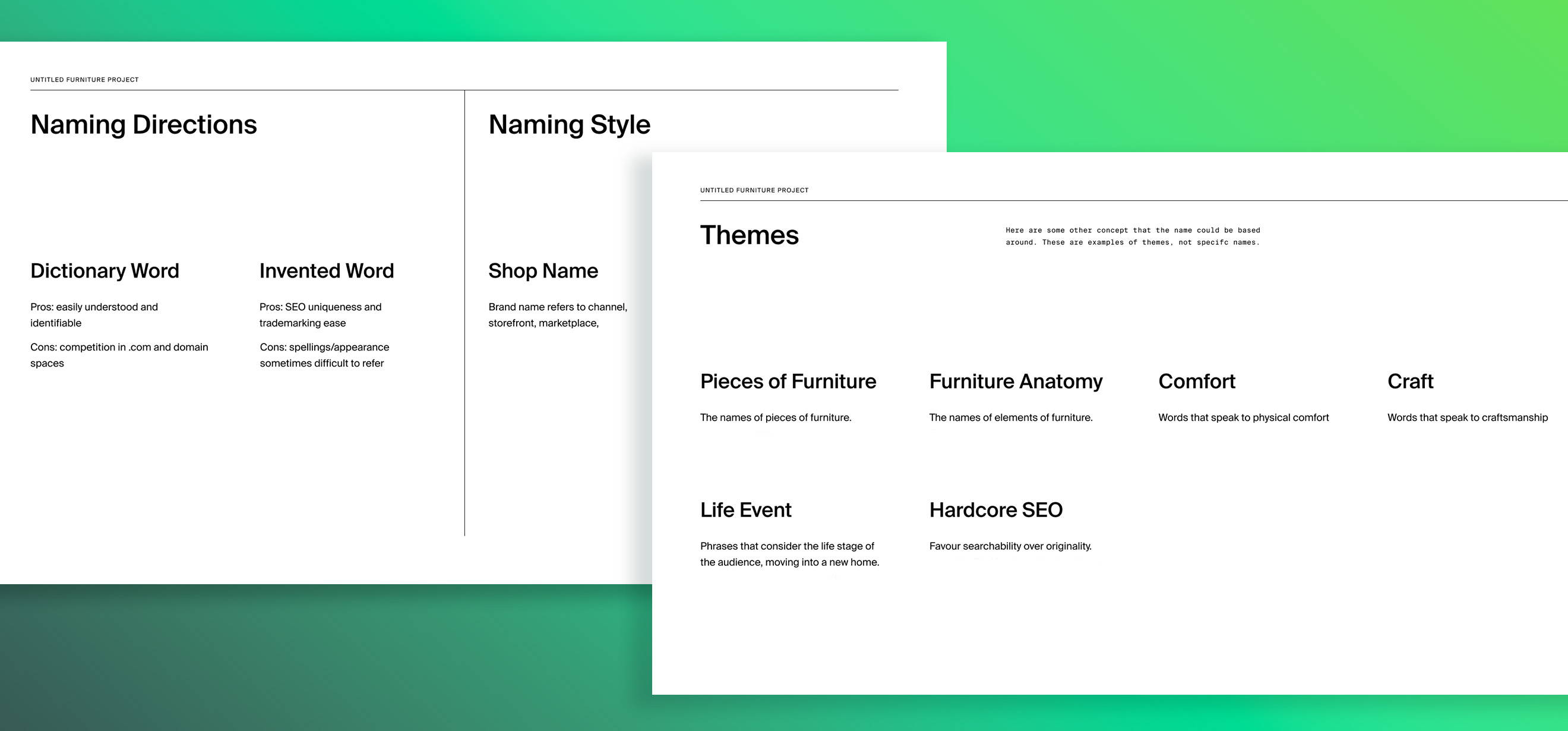Click the Comfort theme heading
Image resolution: width=1568 pixels, height=731 pixels.
[1196, 382]
